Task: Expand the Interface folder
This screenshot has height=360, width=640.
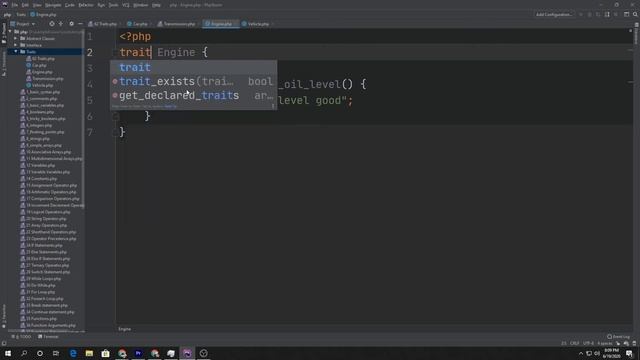Action: click(16, 45)
